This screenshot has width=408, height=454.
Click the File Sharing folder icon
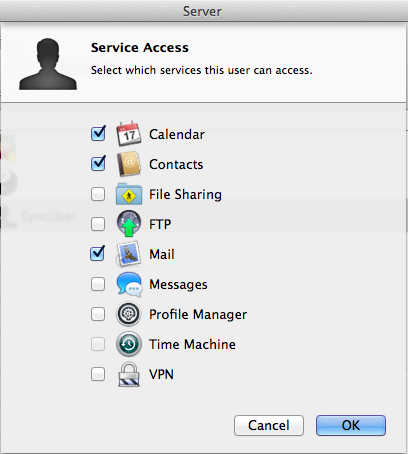pyautogui.click(x=129, y=194)
